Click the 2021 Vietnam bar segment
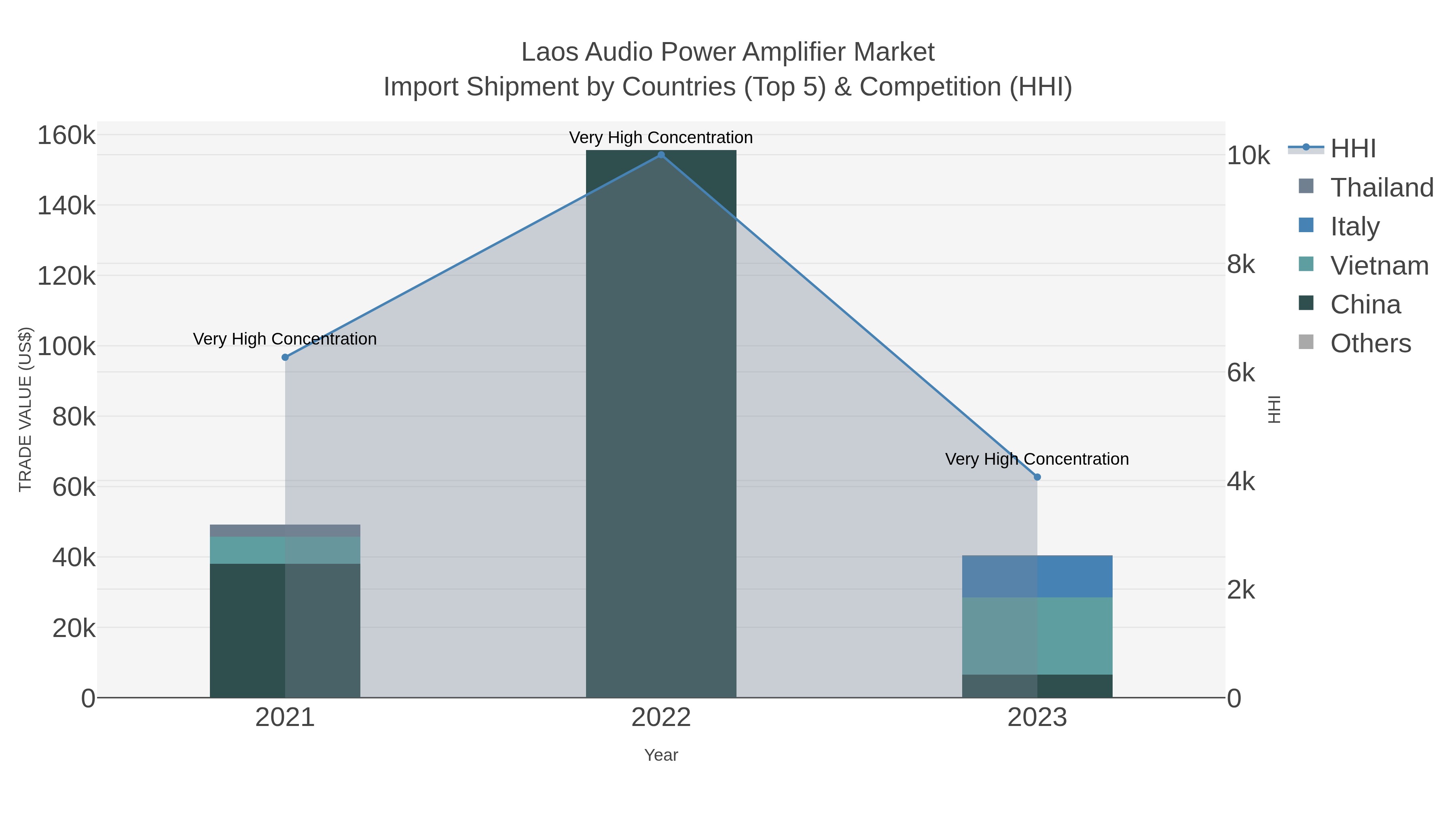The height and width of the screenshot is (819, 1456). pyautogui.click(x=285, y=550)
